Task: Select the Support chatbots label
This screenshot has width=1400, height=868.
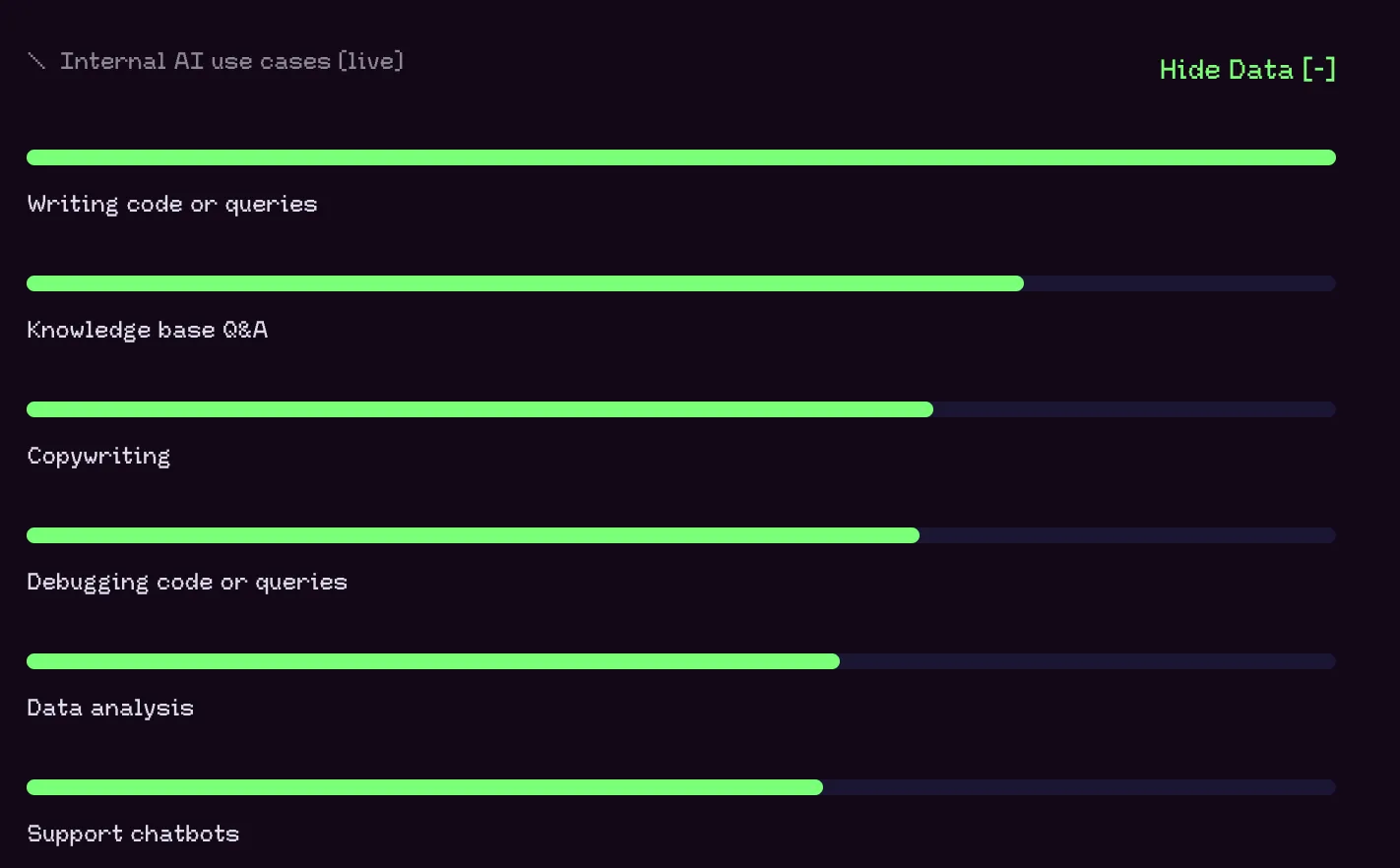Action: point(133,834)
